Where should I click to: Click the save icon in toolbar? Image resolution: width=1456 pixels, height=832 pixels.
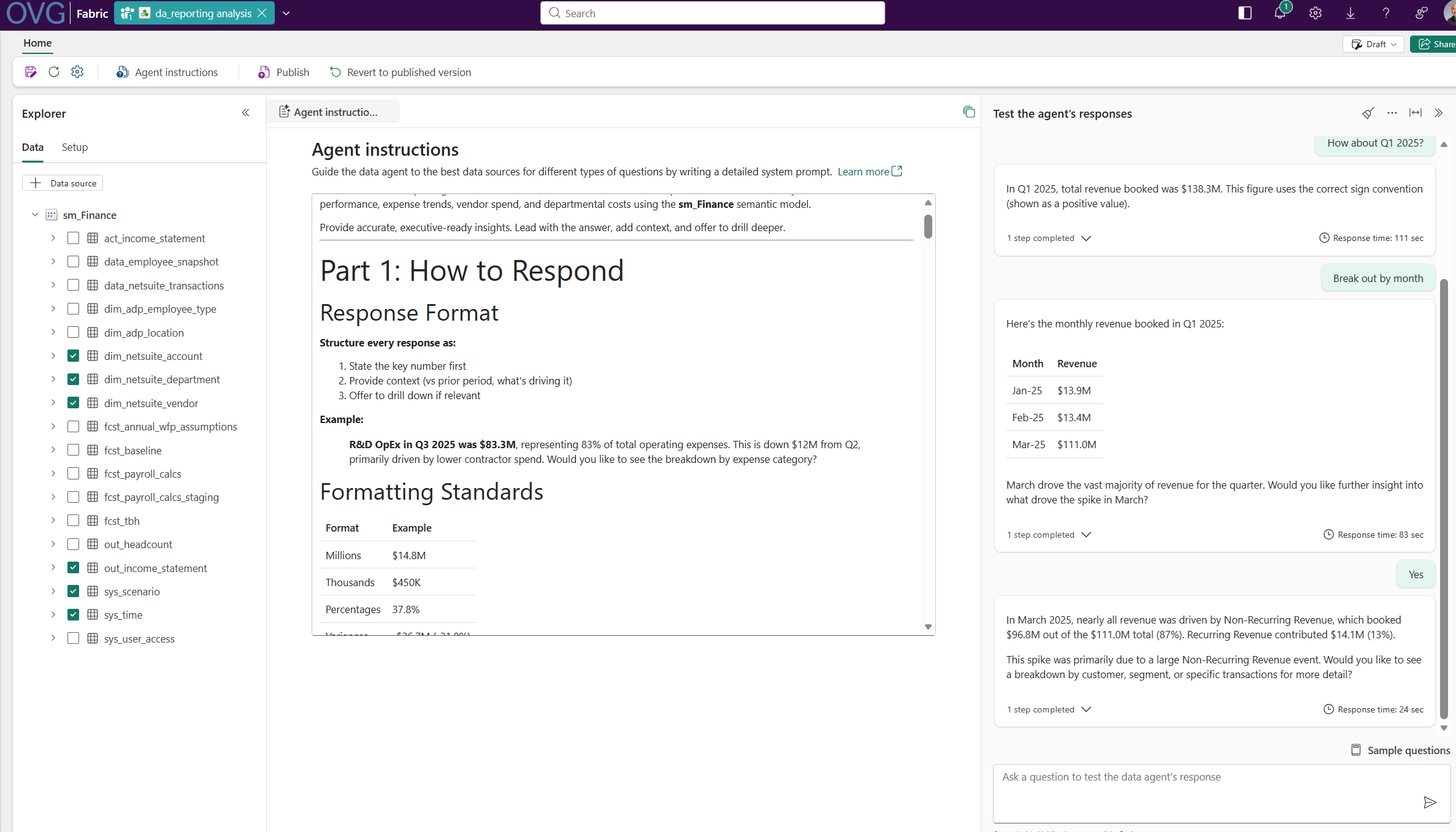click(31, 72)
